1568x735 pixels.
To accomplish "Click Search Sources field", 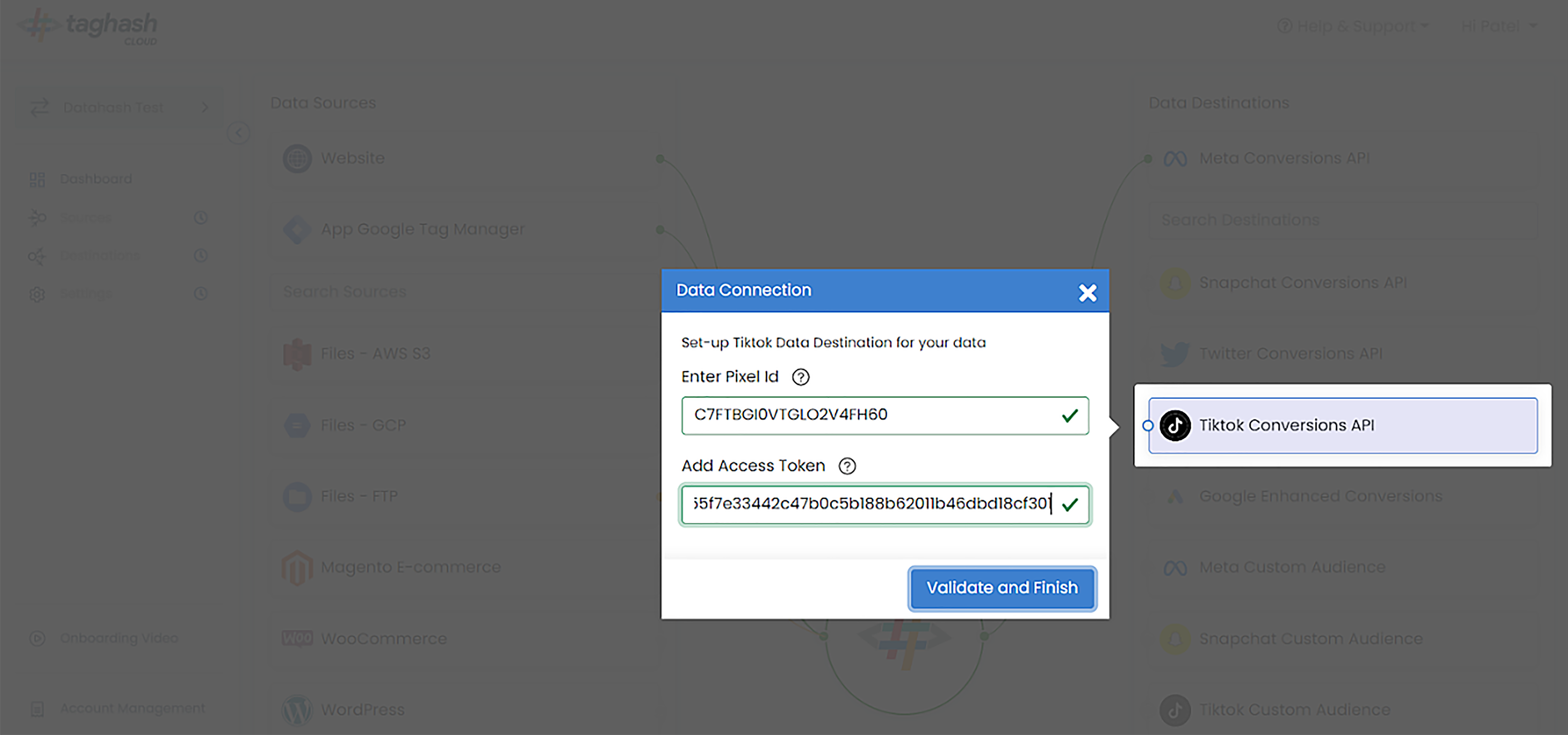I will pyautogui.click(x=466, y=292).
